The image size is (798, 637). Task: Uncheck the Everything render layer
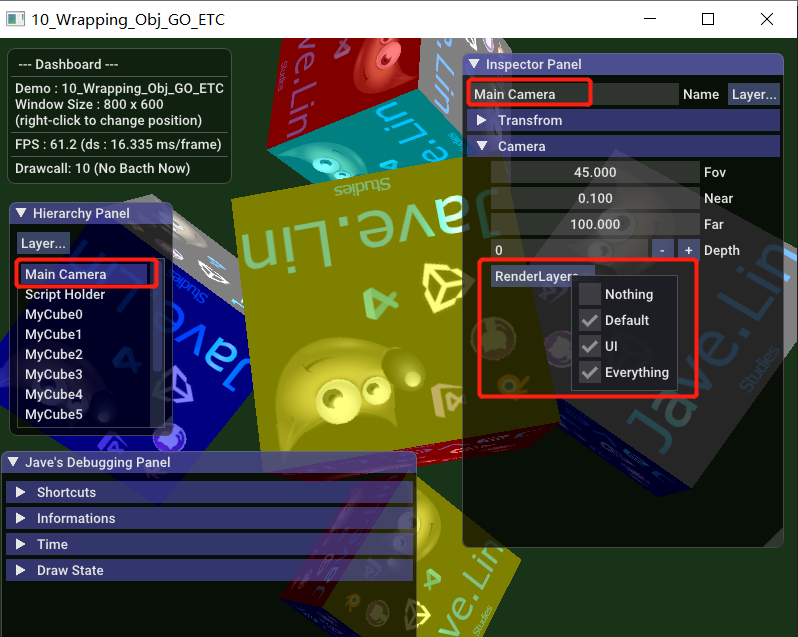[x=590, y=372]
